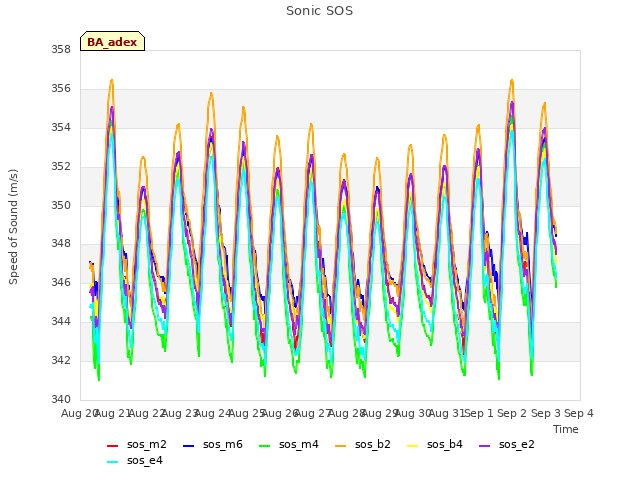Click the purple sos_e2 legend swatch
This screenshot has width=640, height=480.
[x=484, y=446]
